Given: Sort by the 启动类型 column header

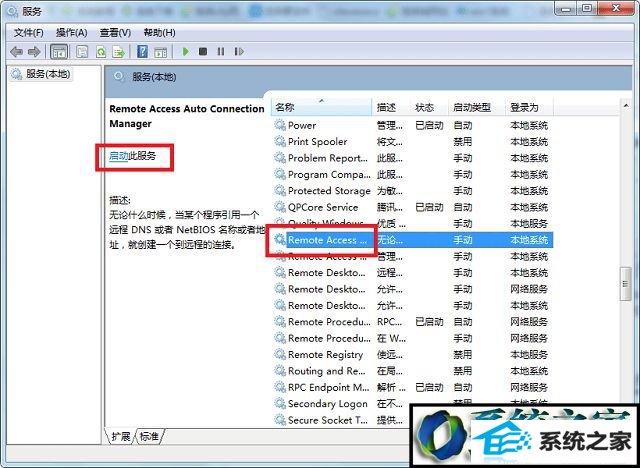Looking at the screenshot, I should point(477,107).
